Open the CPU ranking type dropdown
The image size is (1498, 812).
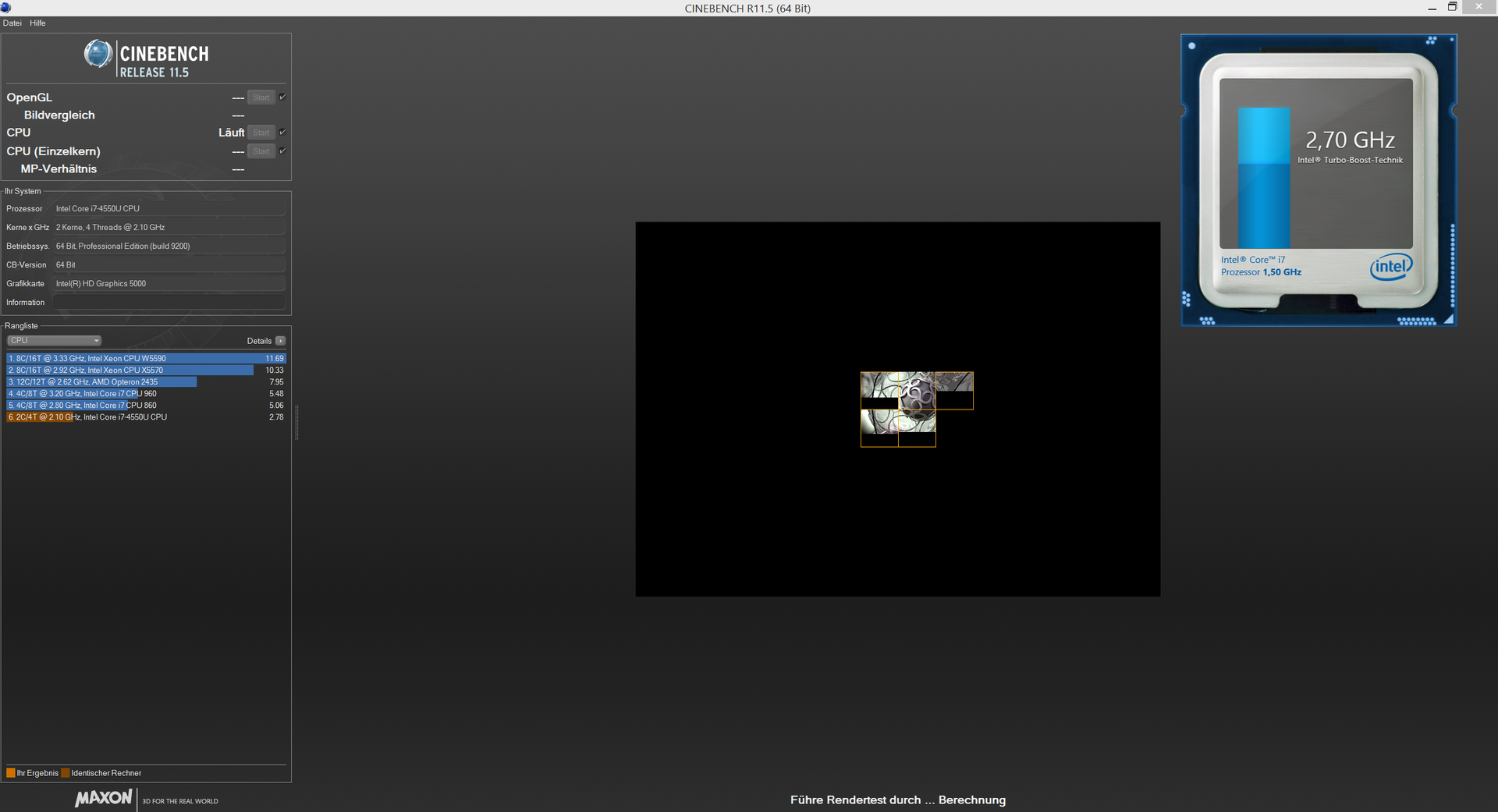coord(54,341)
